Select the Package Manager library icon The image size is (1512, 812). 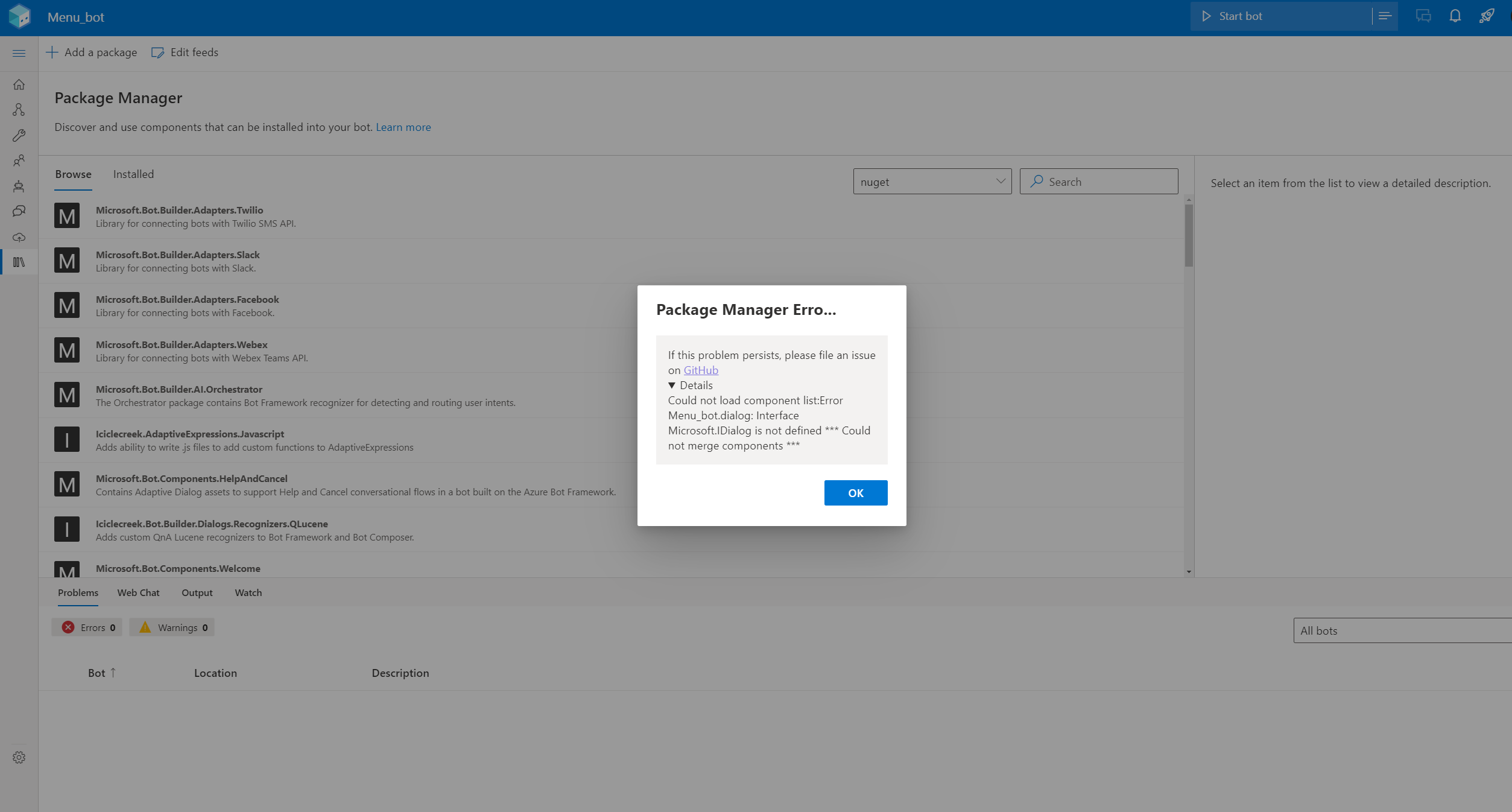[x=19, y=262]
